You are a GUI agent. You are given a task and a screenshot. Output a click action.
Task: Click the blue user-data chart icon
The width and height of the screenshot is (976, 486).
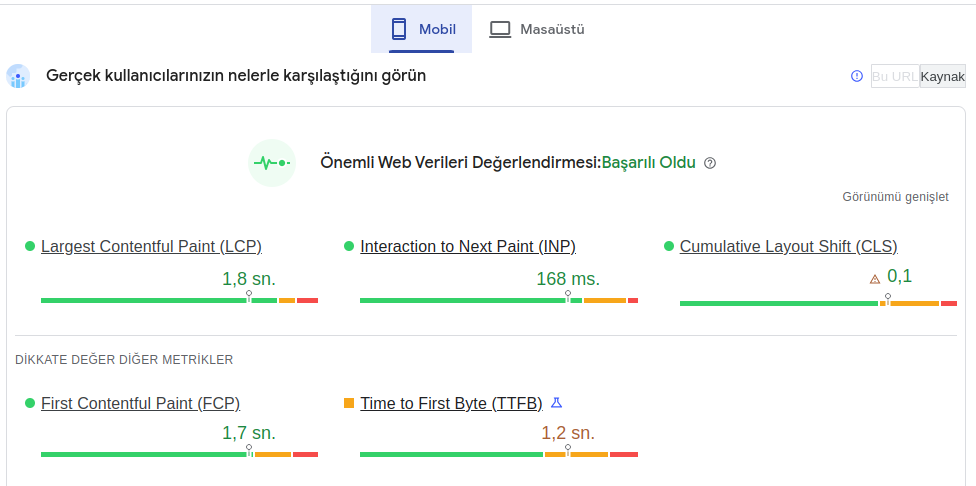coord(18,76)
